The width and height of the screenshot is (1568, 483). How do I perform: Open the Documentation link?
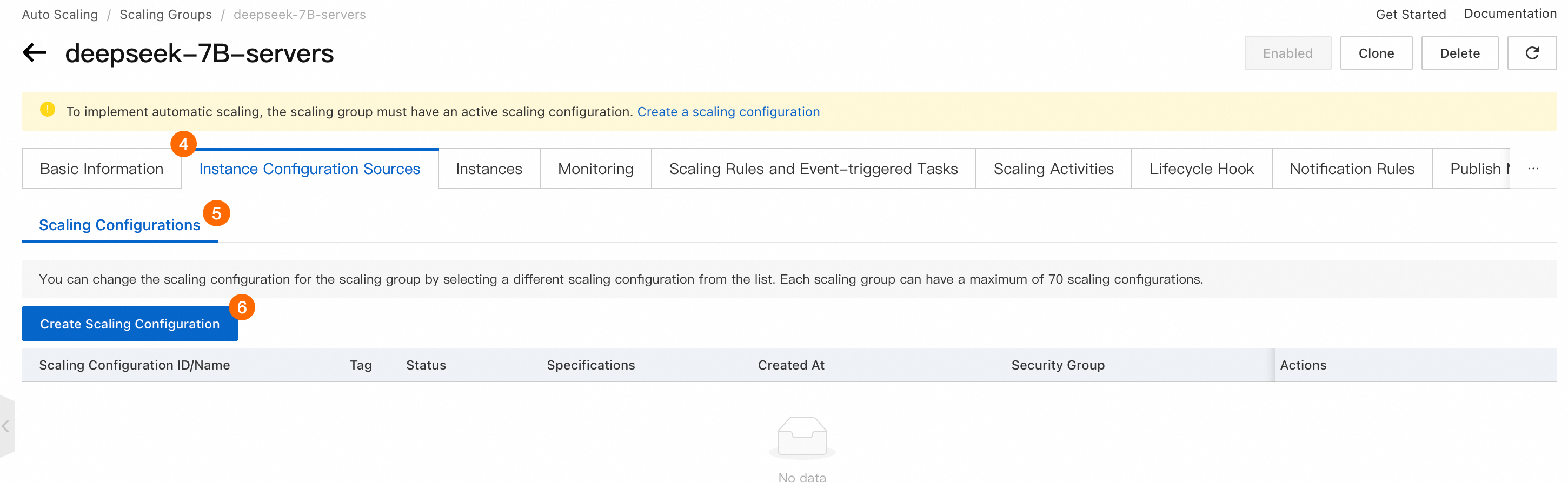coord(1510,14)
